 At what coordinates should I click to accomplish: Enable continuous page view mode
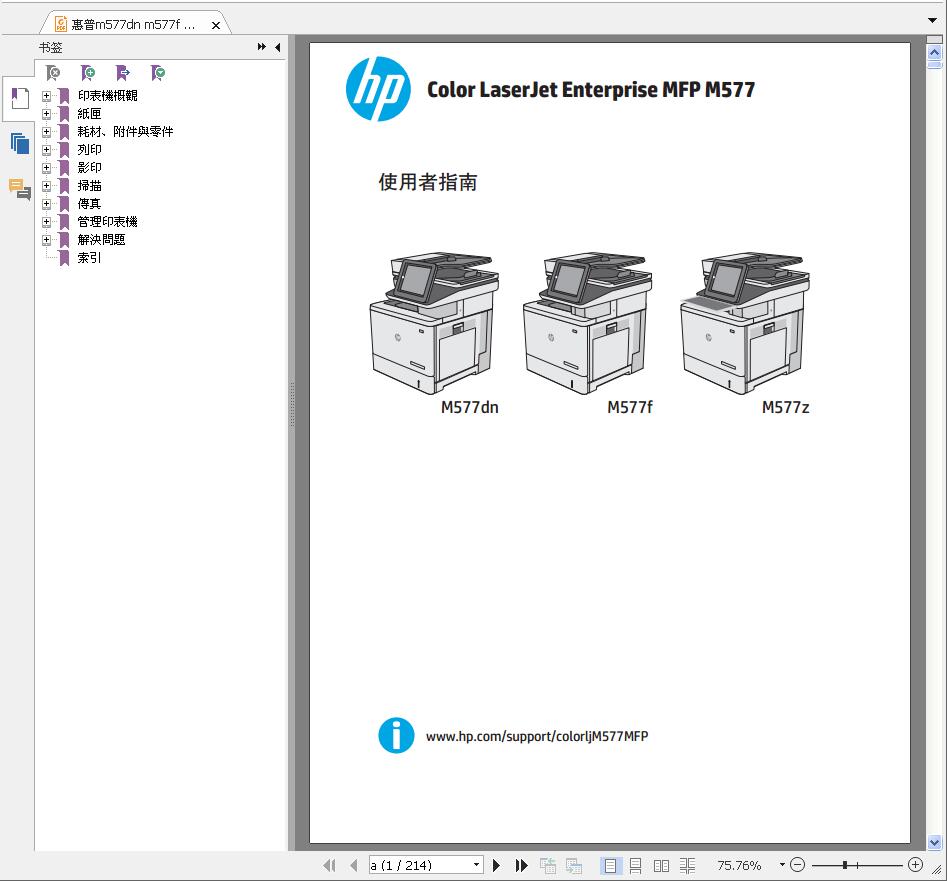click(x=635, y=866)
